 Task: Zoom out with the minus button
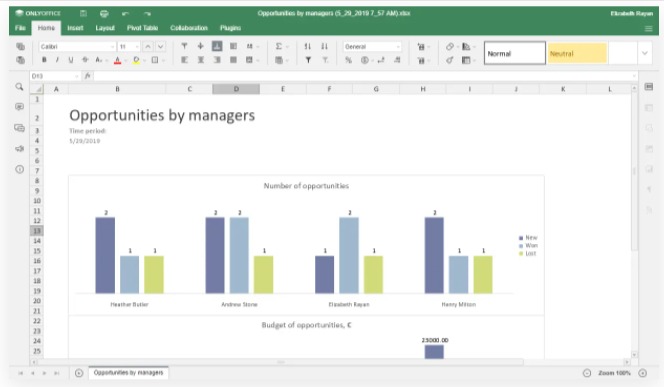coord(587,373)
